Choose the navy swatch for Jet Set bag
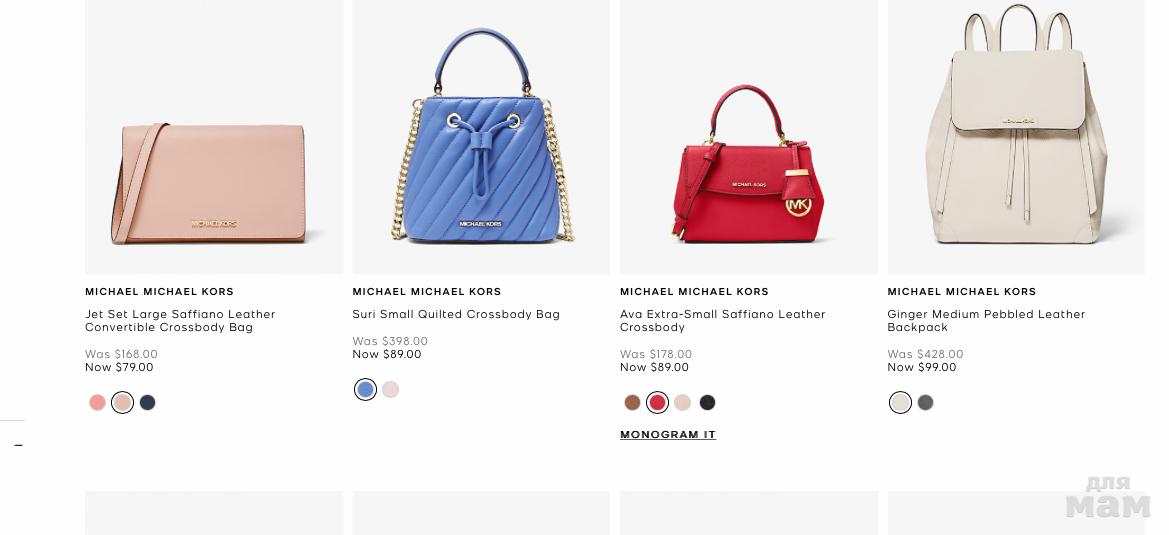 pyautogui.click(x=148, y=402)
